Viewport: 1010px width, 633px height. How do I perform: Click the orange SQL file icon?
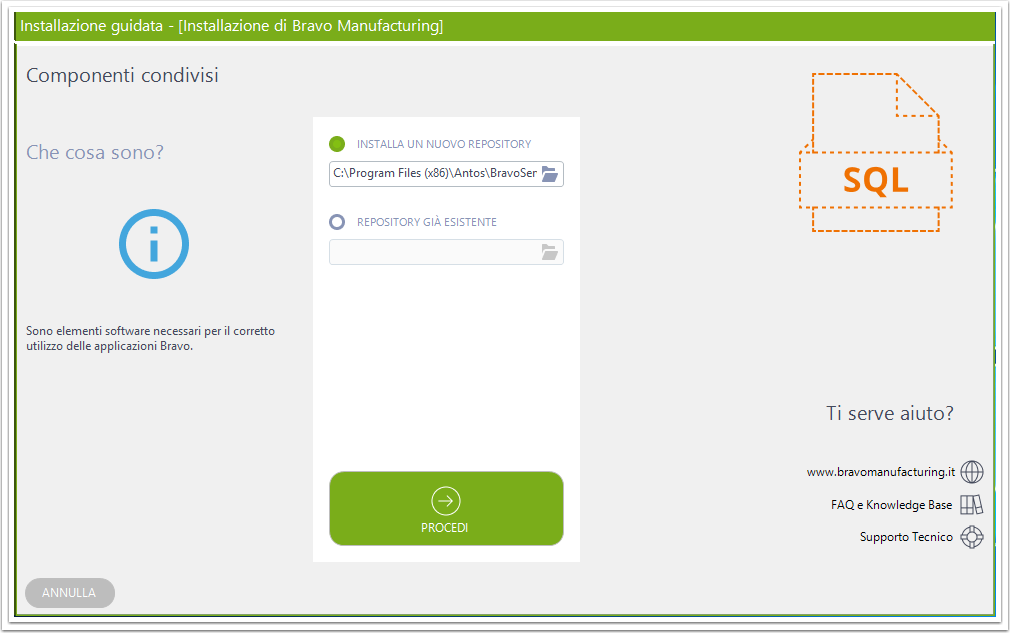[x=876, y=153]
